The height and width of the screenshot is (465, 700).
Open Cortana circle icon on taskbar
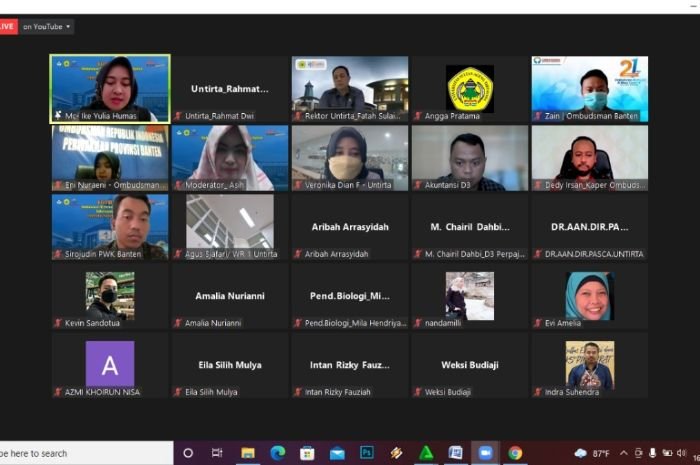187,453
